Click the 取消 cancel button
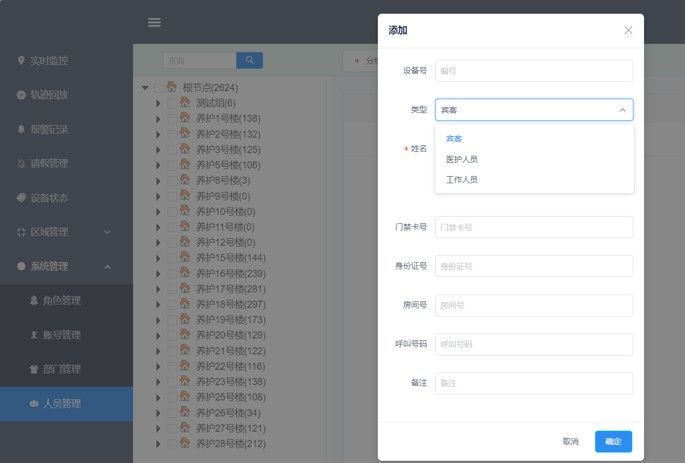The width and height of the screenshot is (685, 463). 570,441
